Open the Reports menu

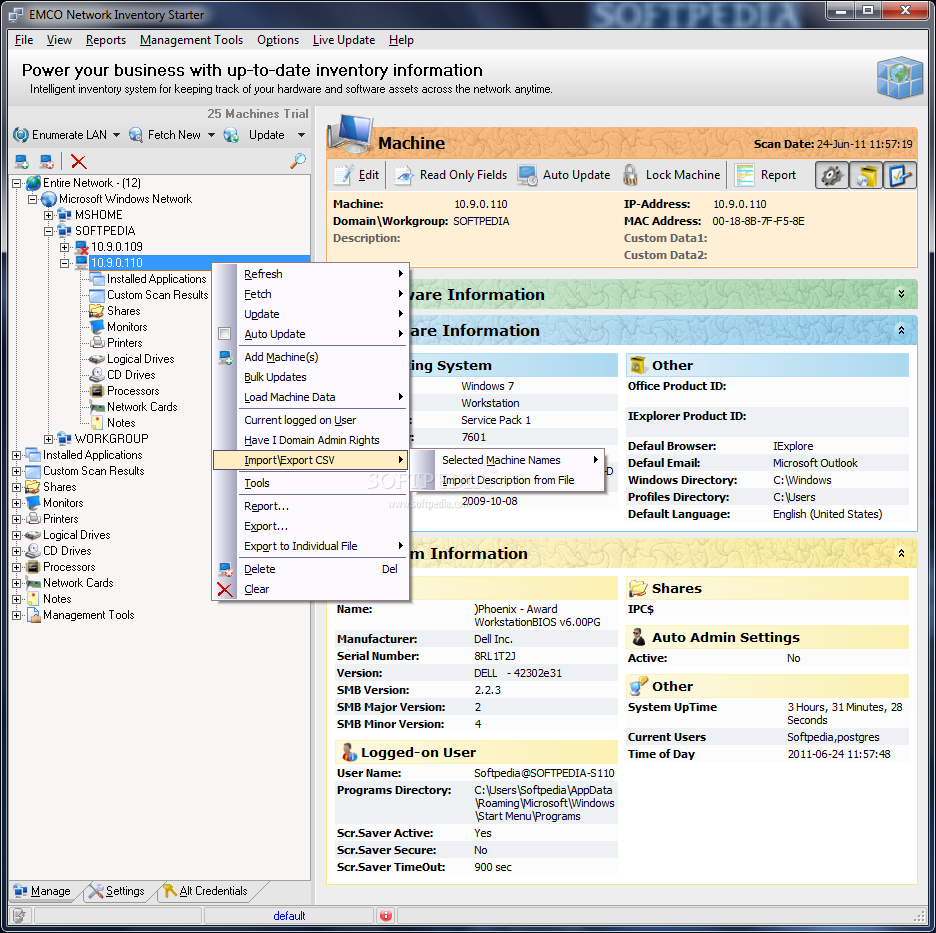[x=106, y=40]
